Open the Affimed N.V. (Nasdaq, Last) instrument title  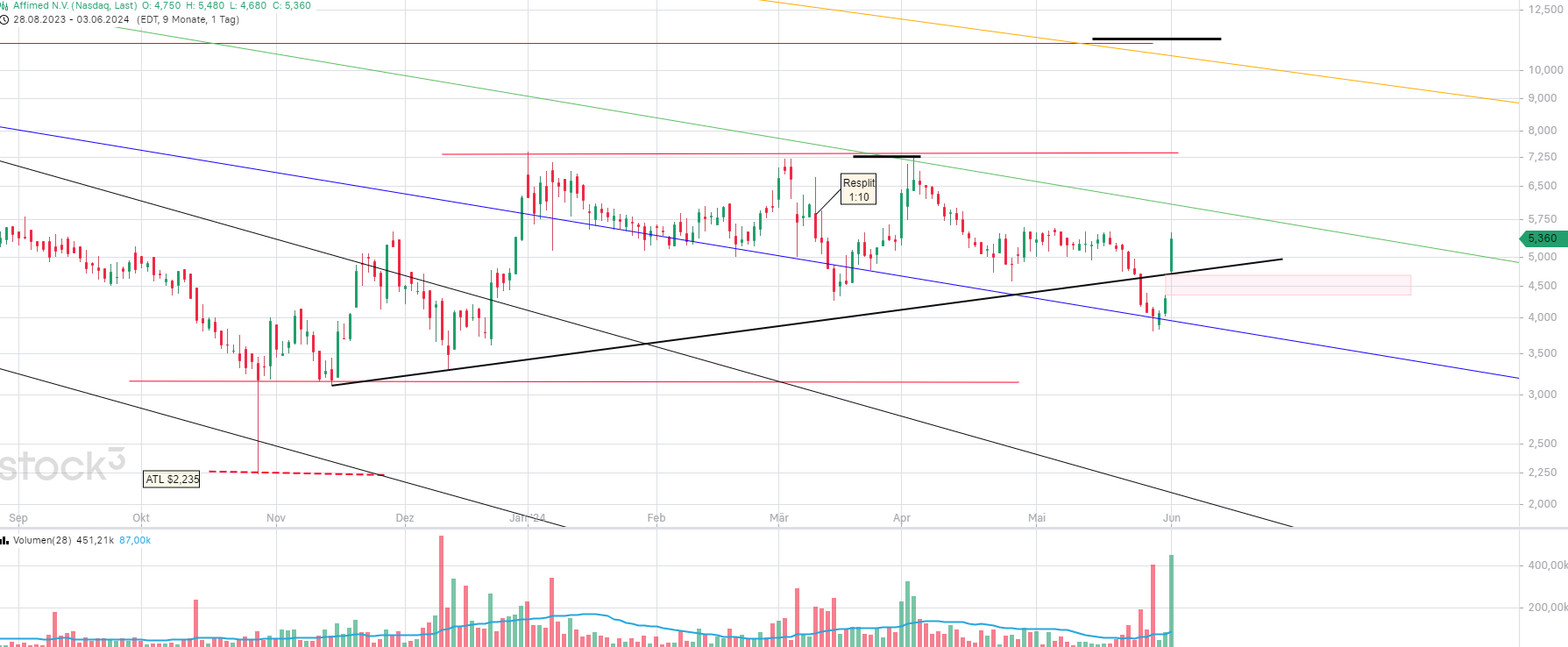(74, 5)
